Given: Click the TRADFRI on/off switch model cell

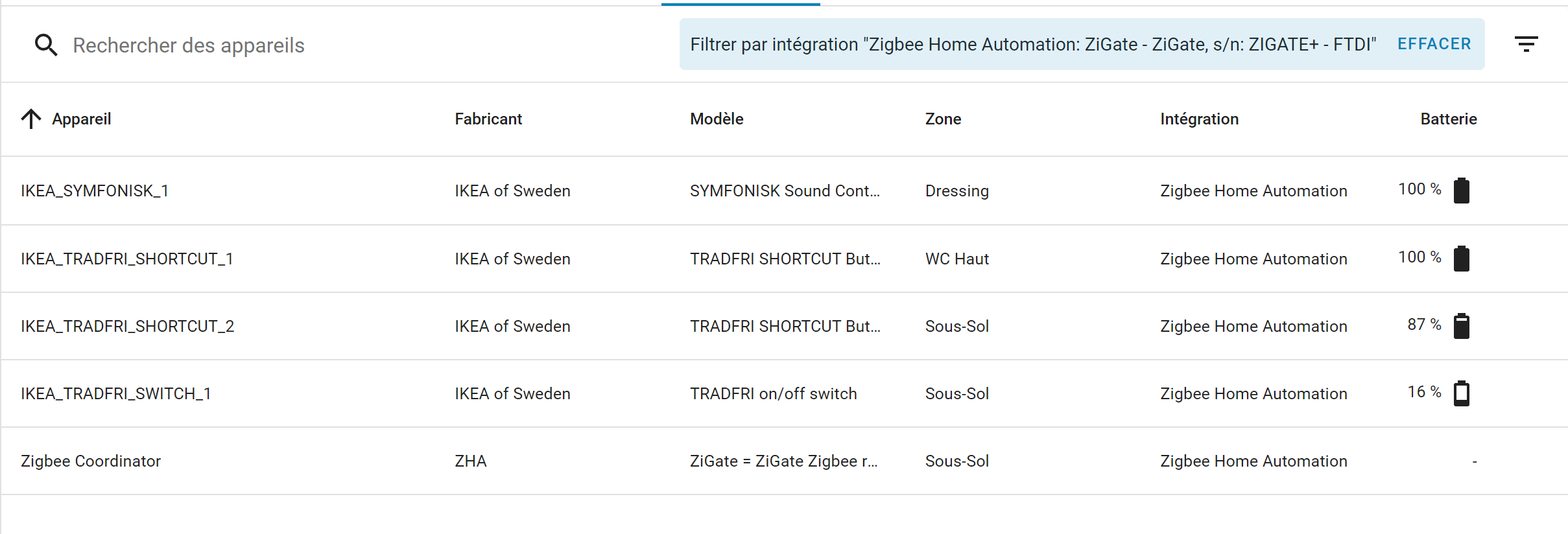Looking at the screenshot, I should [x=773, y=393].
